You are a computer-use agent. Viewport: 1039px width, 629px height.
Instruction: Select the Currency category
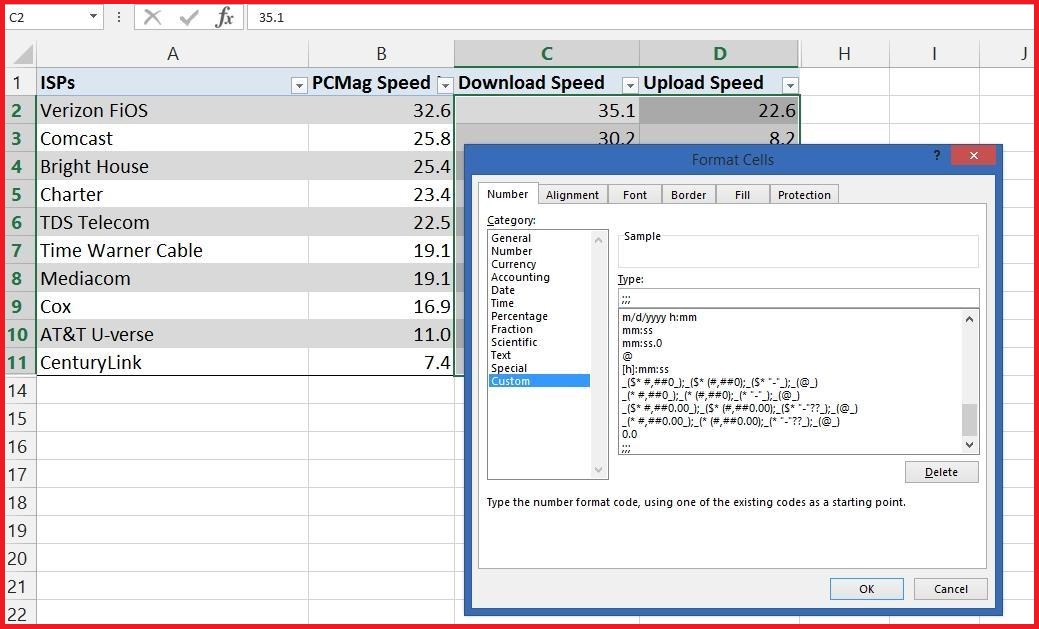(x=513, y=264)
